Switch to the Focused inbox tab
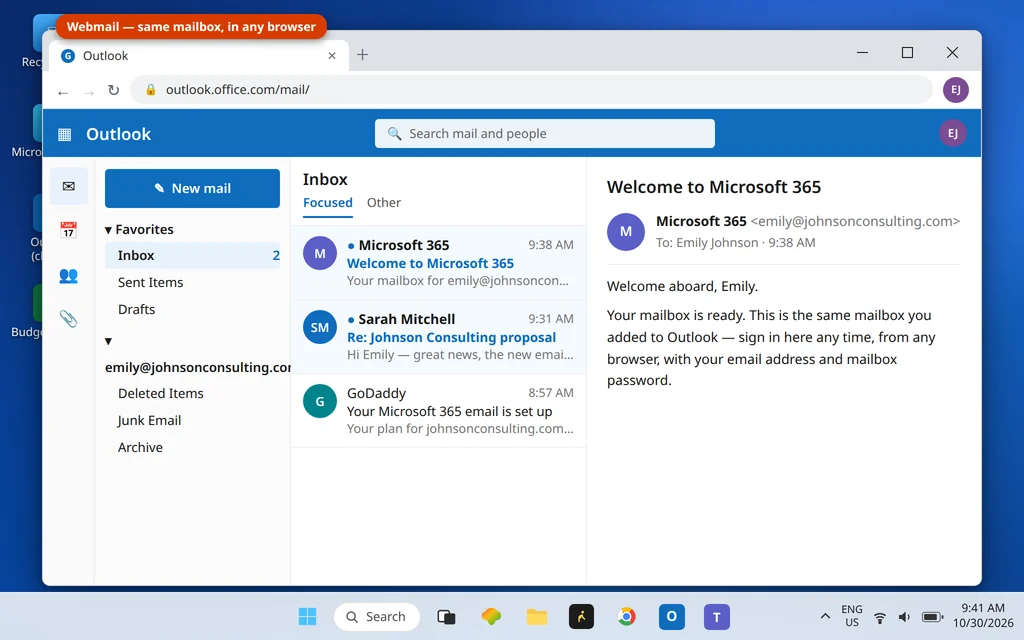The width and height of the screenshot is (1024, 640). (328, 202)
